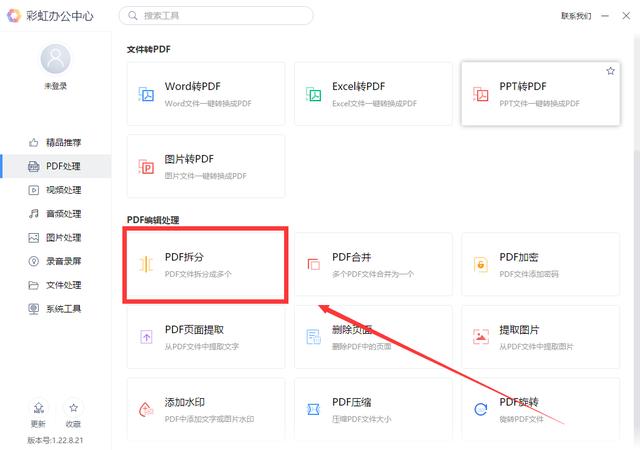Open the PDF加密 tool card
Viewport: 640px width, 450px height.
coord(540,264)
